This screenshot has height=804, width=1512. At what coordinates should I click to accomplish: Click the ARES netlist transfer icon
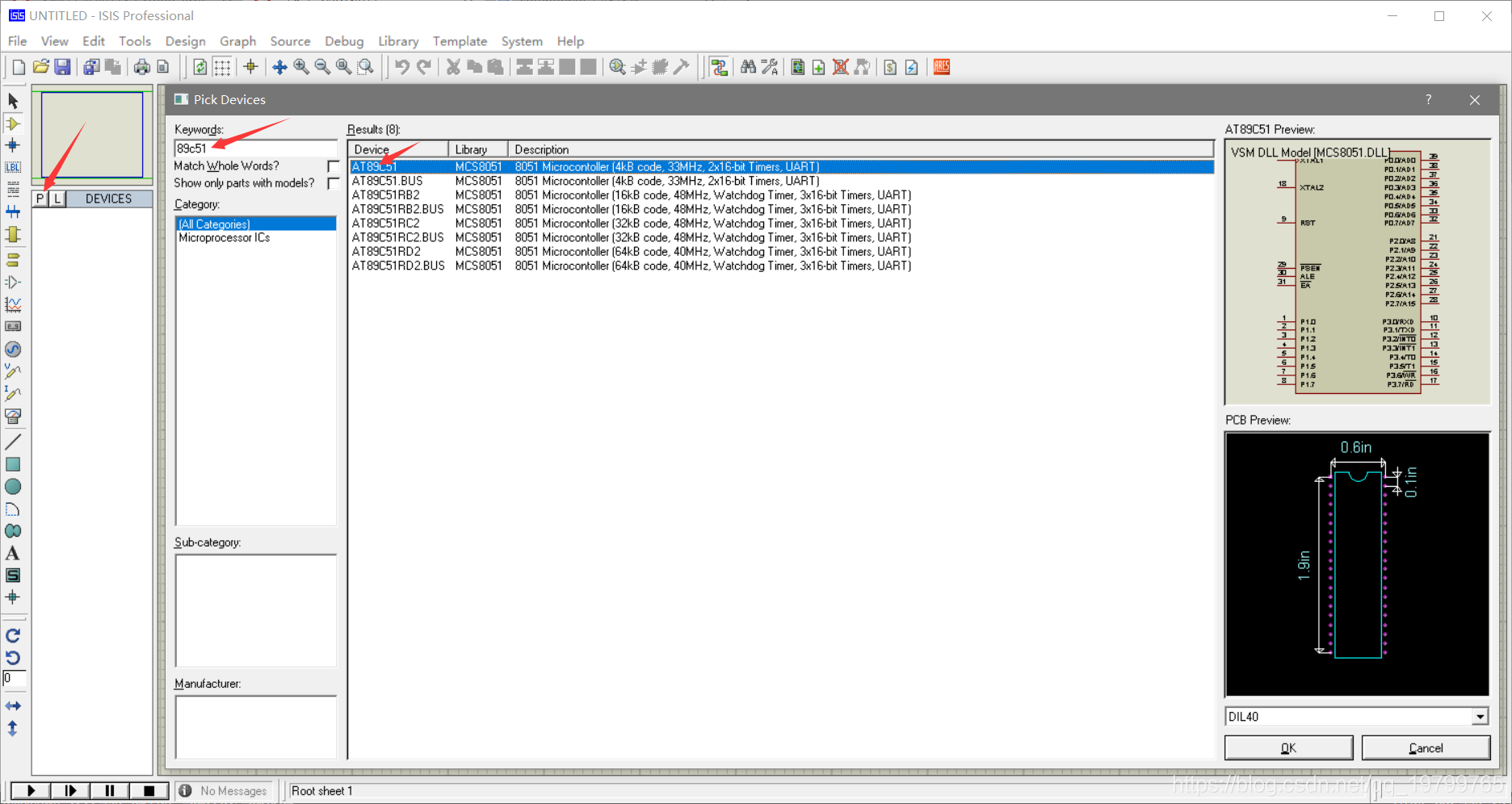click(x=942, y=67)
